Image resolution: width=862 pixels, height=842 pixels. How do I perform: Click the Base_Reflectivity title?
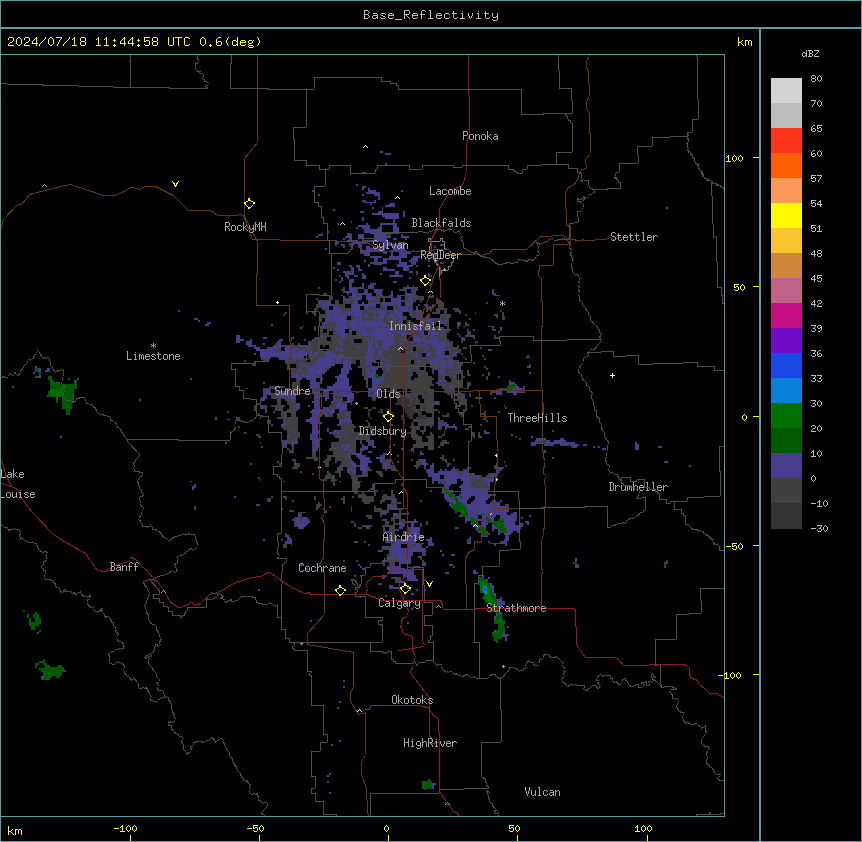(x=431, y=15)
